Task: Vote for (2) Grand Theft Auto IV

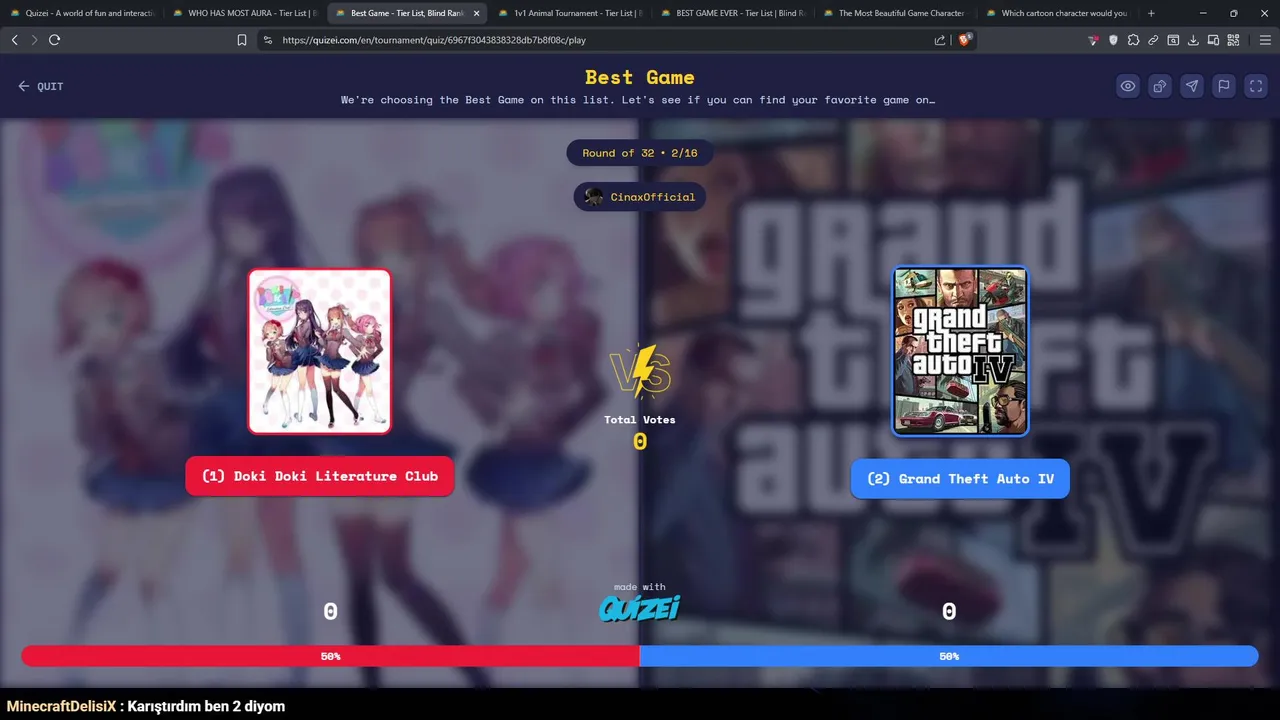Action: [960, 479]
